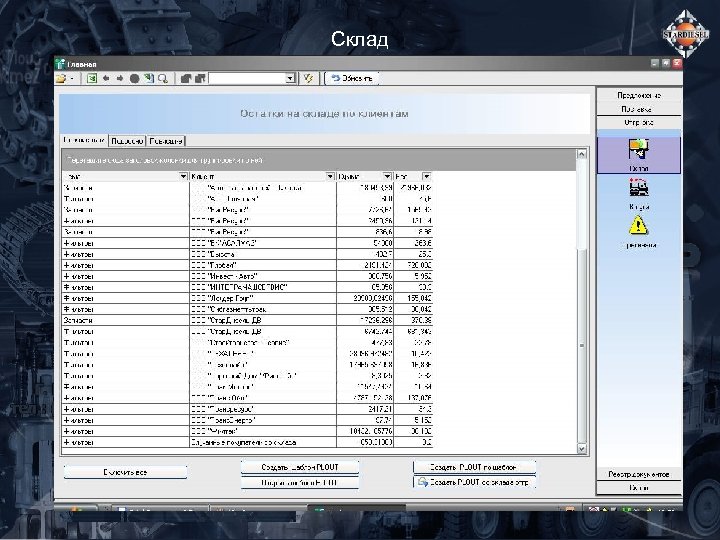Open the Клиент column filter dropdown
Image resolution: width=720 pixels, height=540 pixels.
point(330,176)
